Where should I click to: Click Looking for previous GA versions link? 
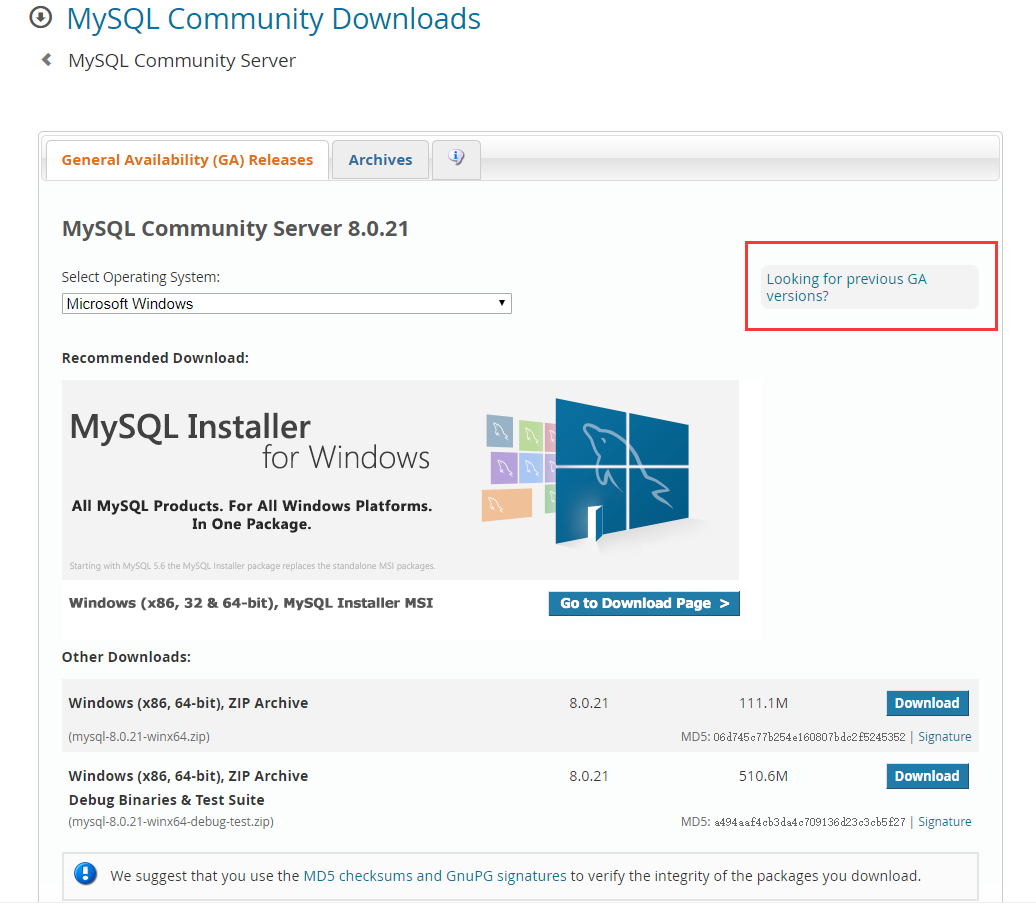point(846,287)
